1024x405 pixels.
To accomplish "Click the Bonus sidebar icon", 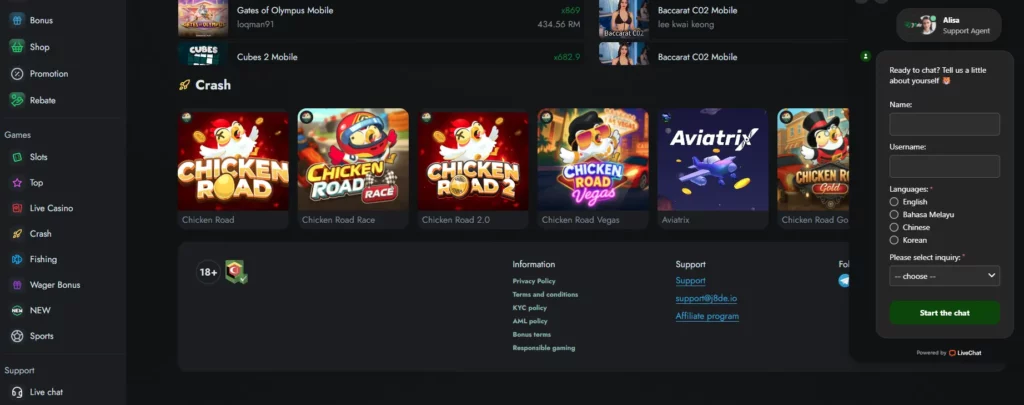I will pos(17,20).
